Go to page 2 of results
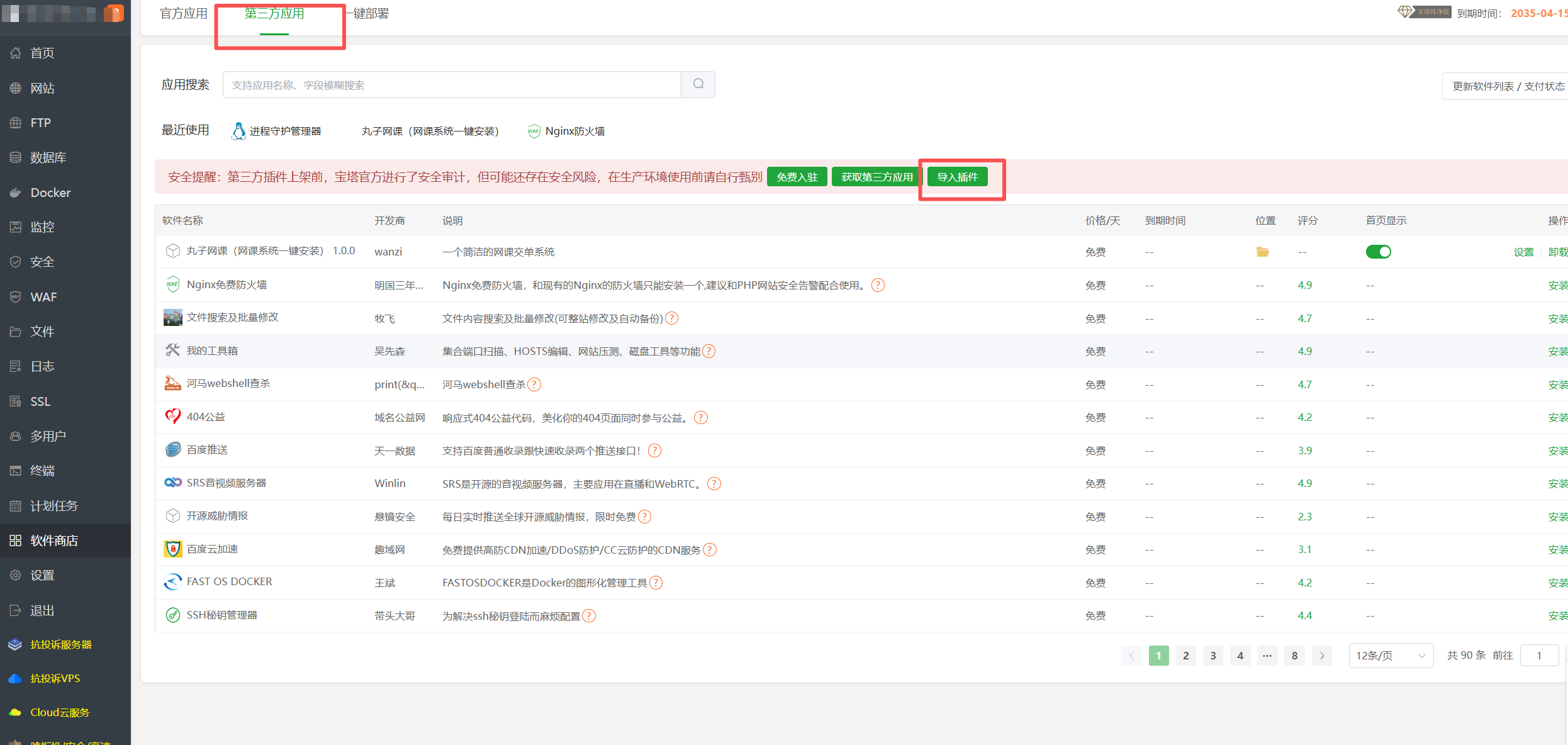This screenshot has width=1568, height=745. click(x=1186, y=656)
